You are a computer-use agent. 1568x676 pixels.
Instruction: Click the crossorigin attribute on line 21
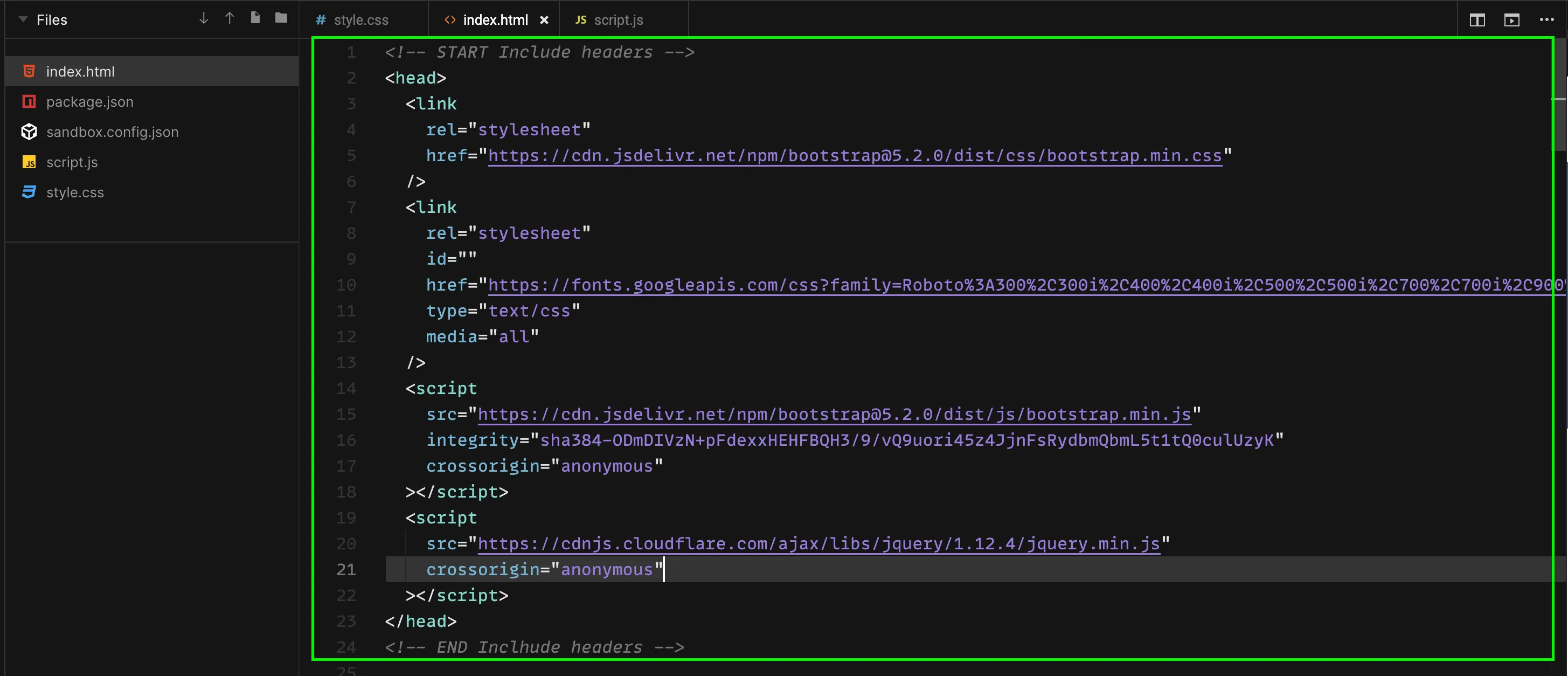(x=544, y=569)
